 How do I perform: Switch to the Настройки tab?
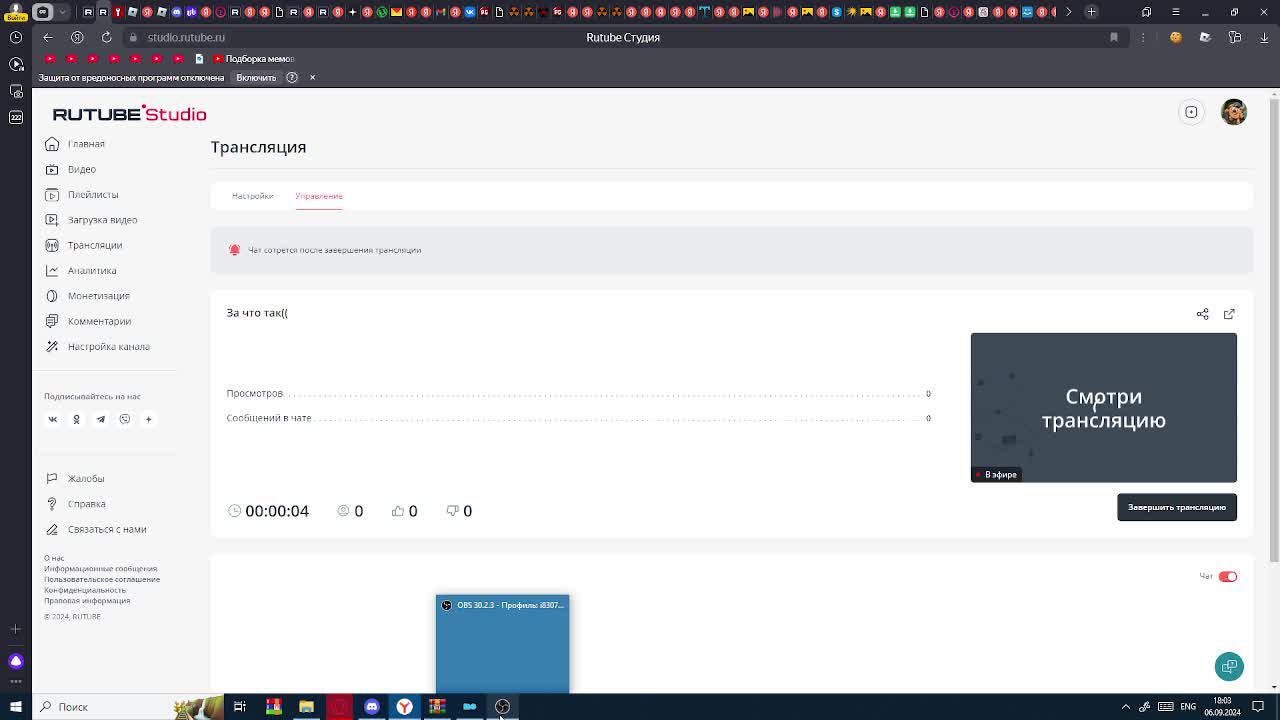pyautogui.click(x=252, y=196)
